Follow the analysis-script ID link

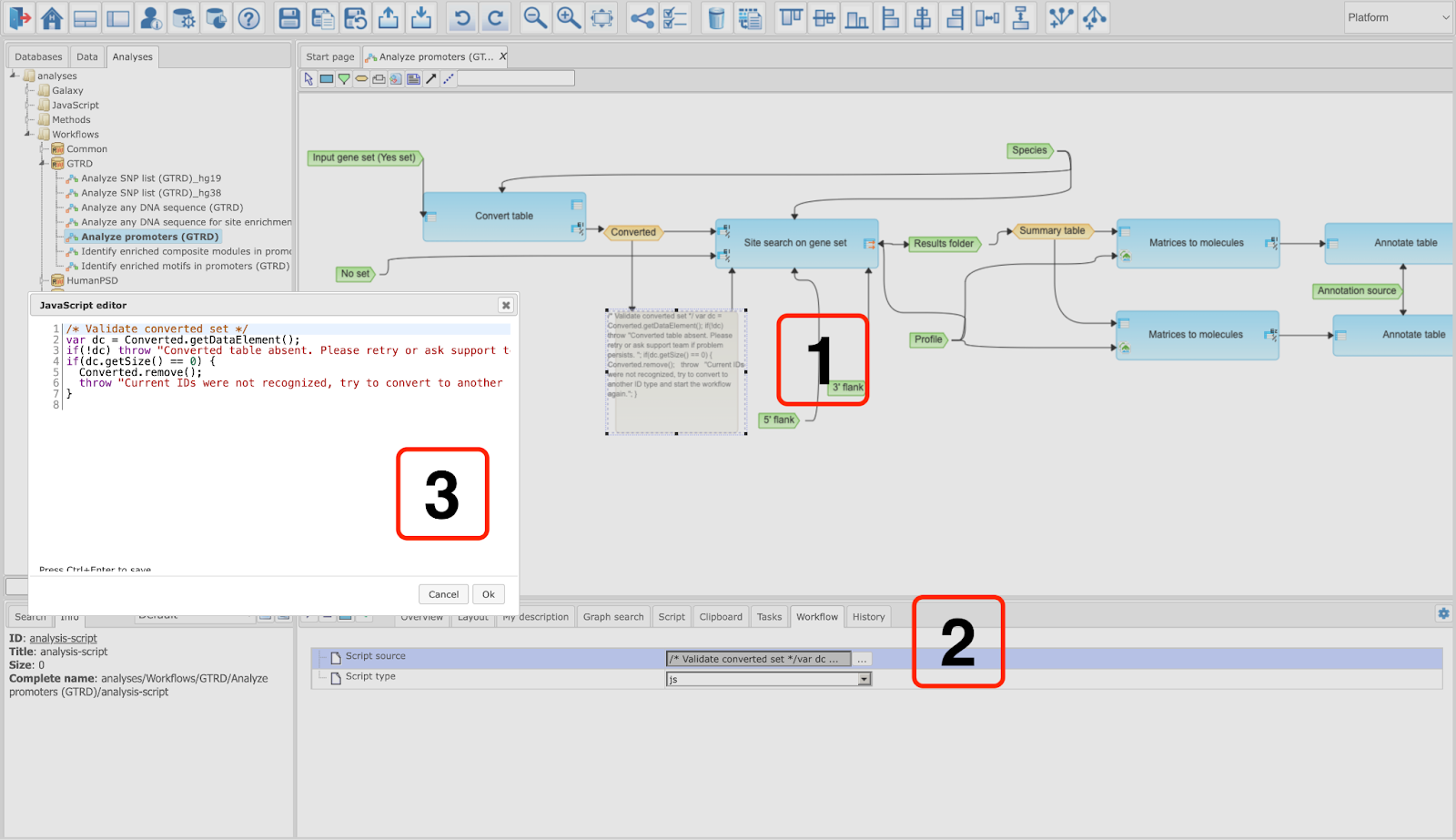[x=63, y=639]
